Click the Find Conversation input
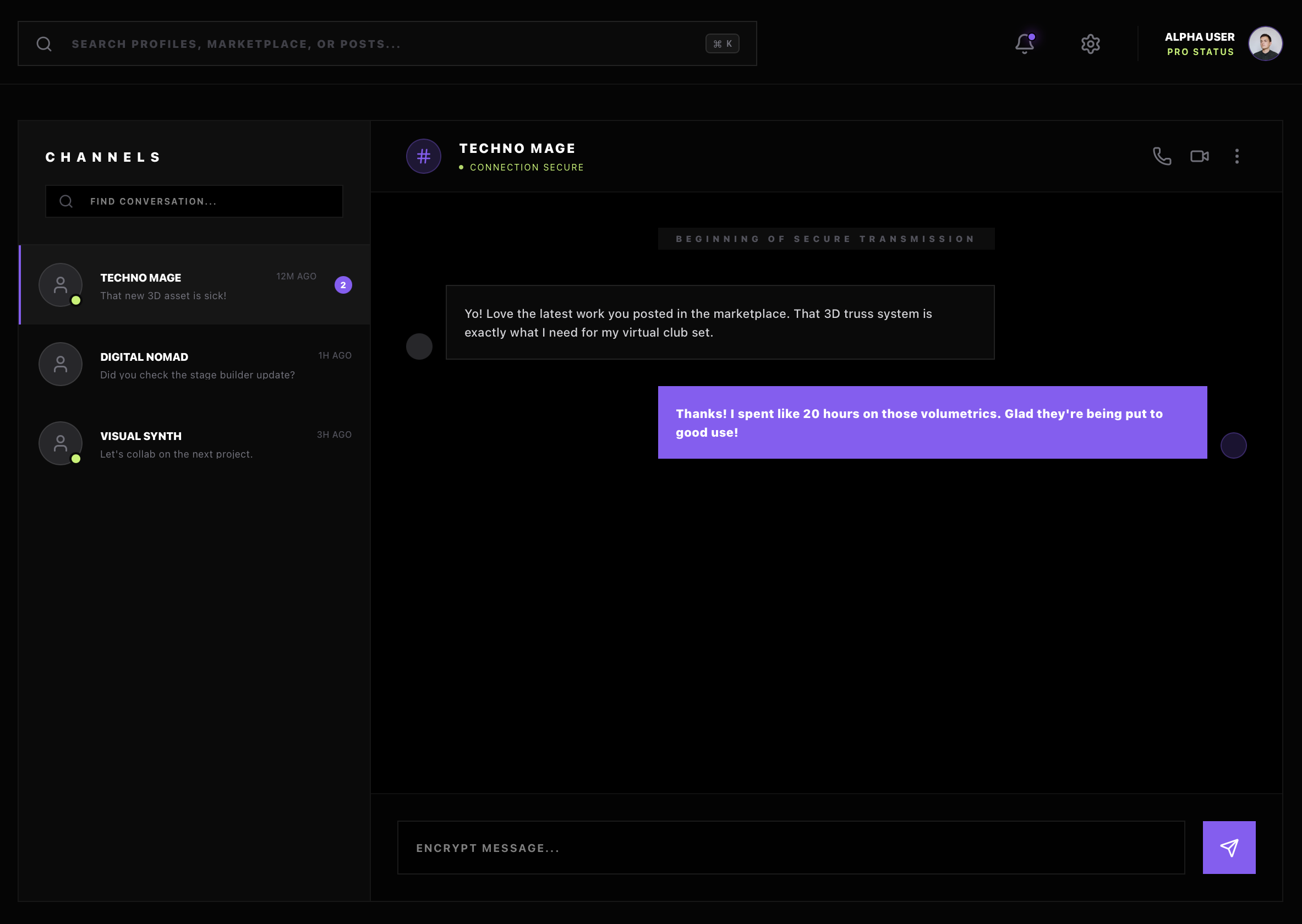Viewport: 1302px width, 924px height. pos(194,201)
